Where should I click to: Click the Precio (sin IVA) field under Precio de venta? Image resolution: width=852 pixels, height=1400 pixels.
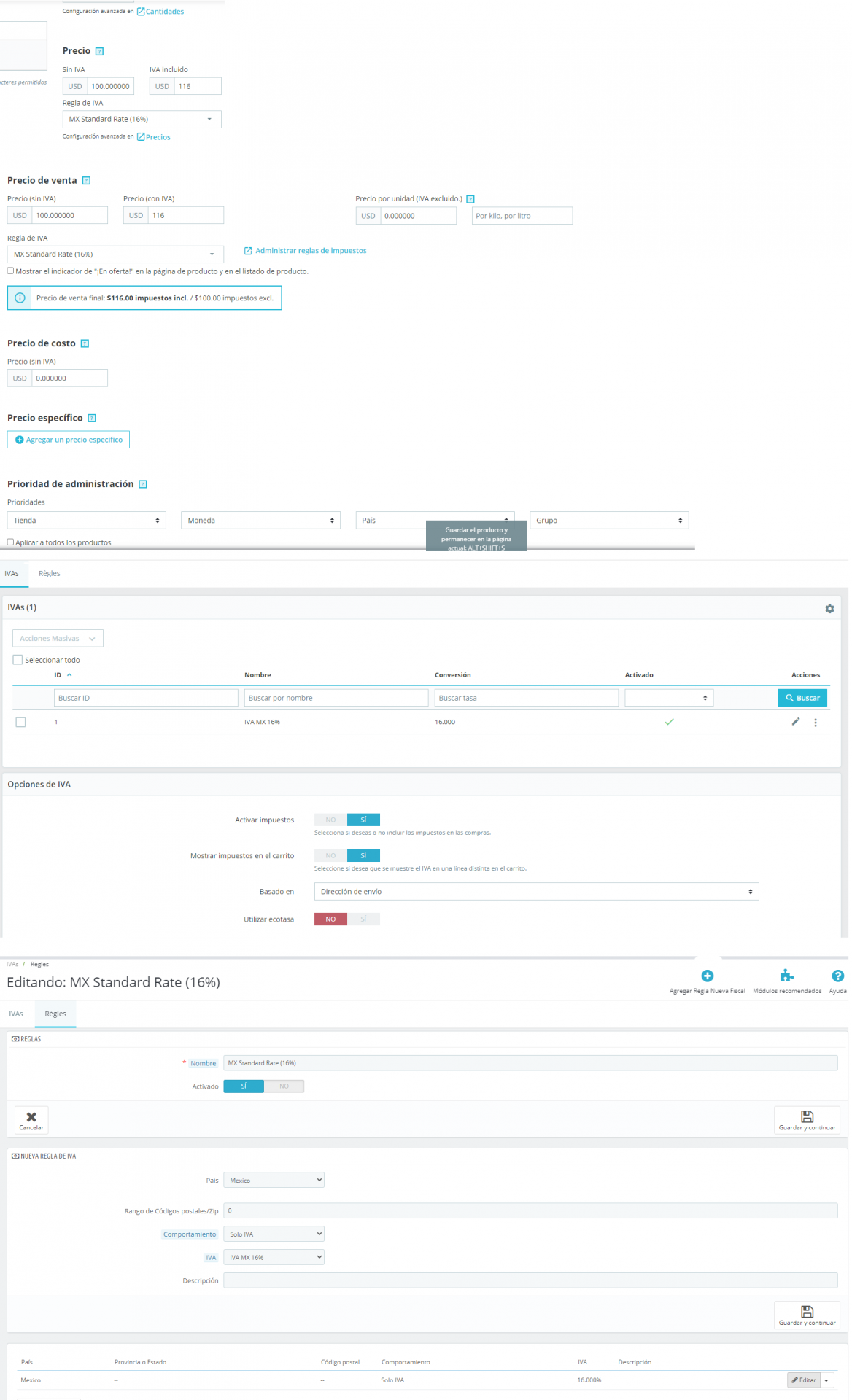point(69,215)
